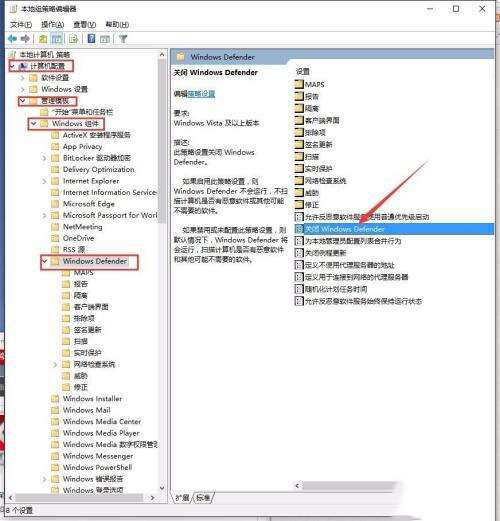Click the 编辑策略设置 link
The height and width of the screenshot is (521, 500).
(201, 94)
